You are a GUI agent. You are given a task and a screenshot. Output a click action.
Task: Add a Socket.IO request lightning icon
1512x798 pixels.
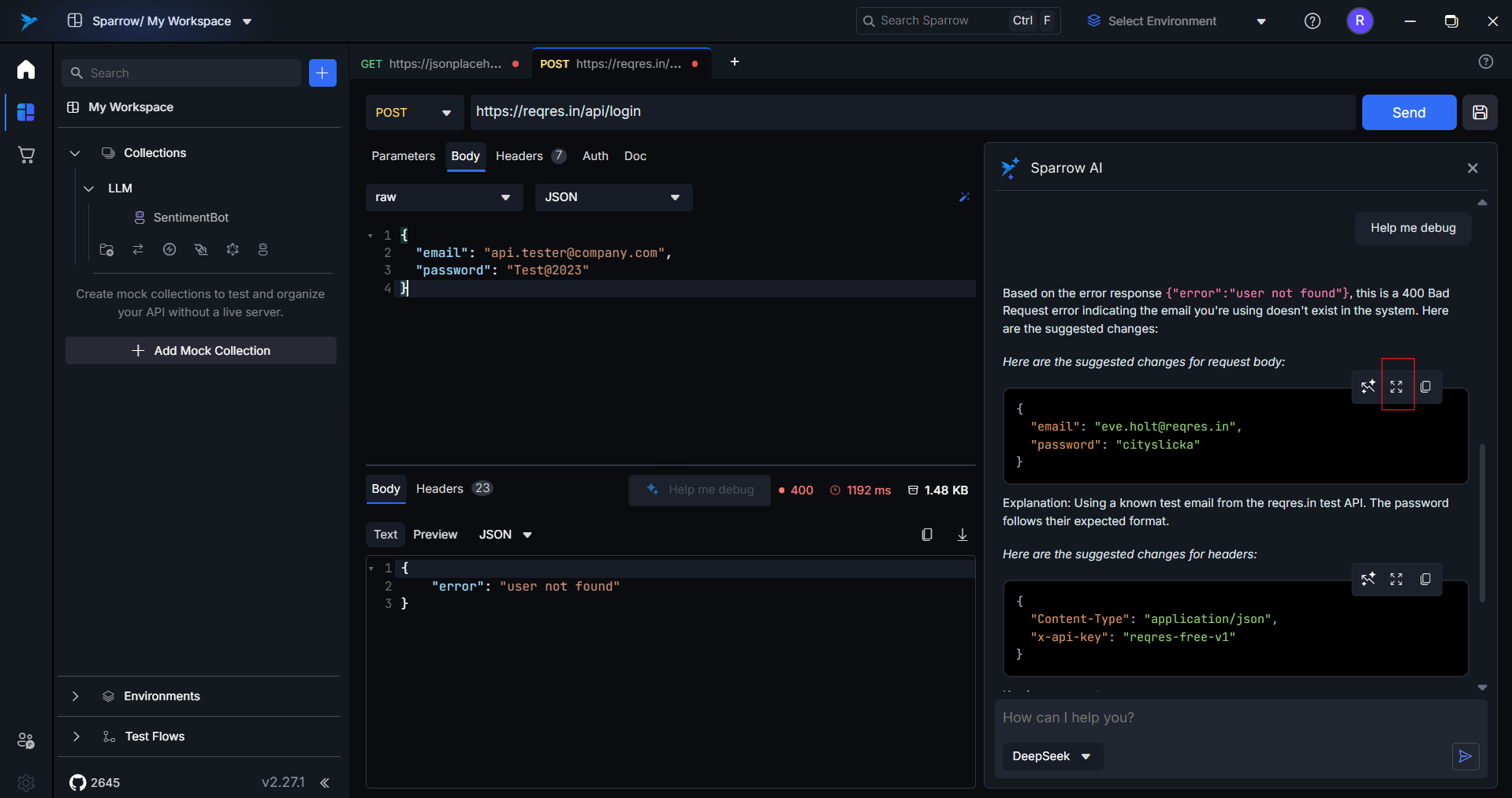pos(169,249)
